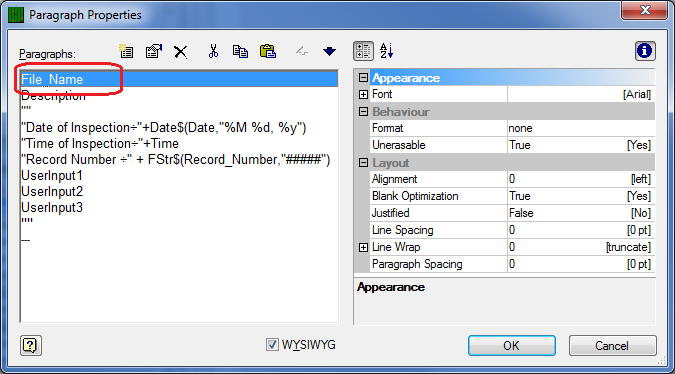The image size is (675, 374).
Task: Expand the Font property node
Action: [x=363, y=94]
